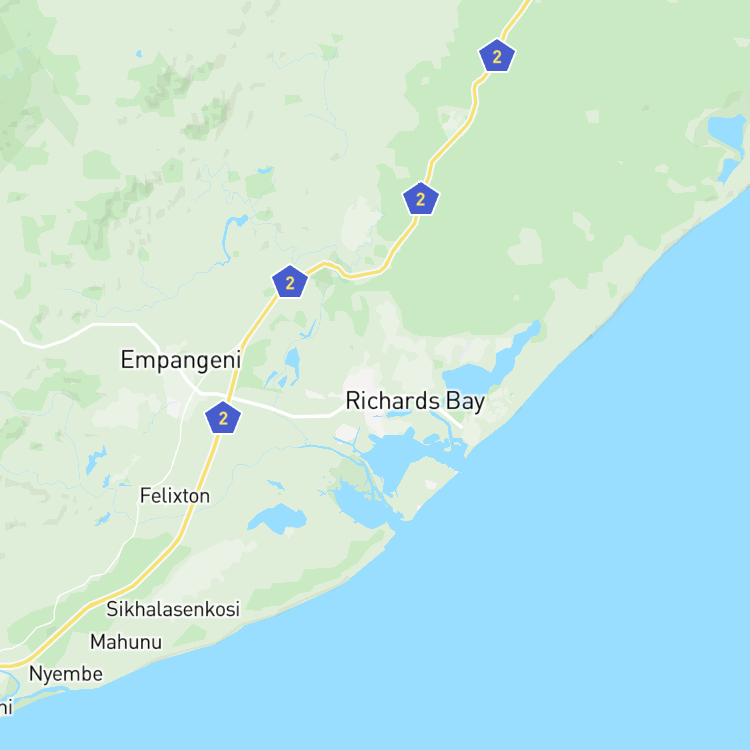Click the N2 shield north of Richards Bay

pyautogui.click(x=421, y=199)
